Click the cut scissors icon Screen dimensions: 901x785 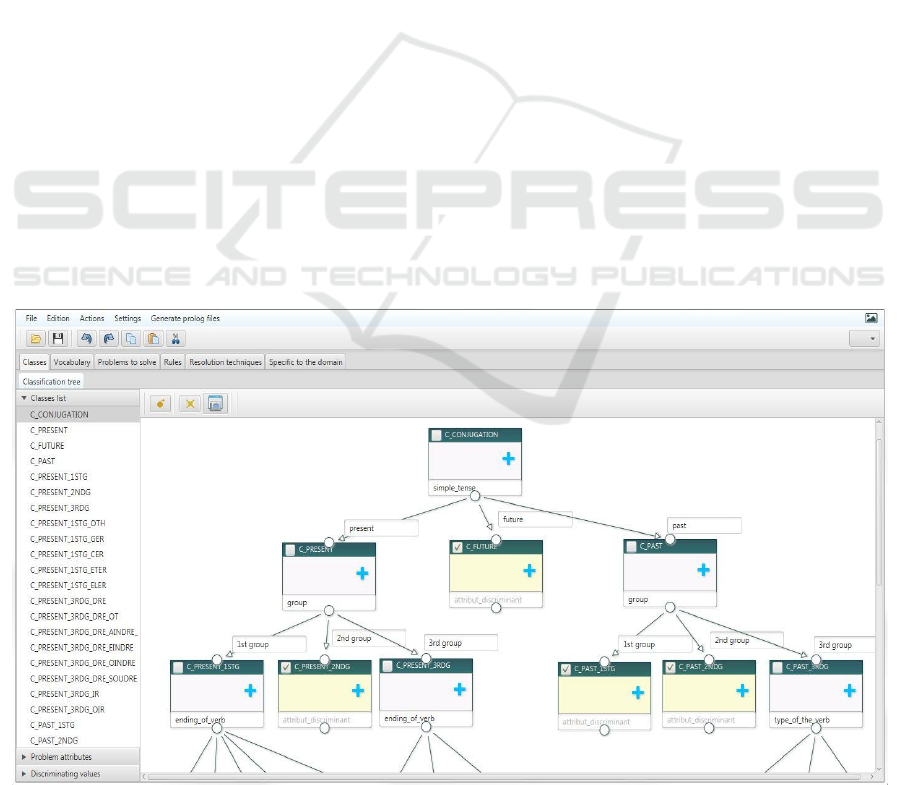click(175, 339)
